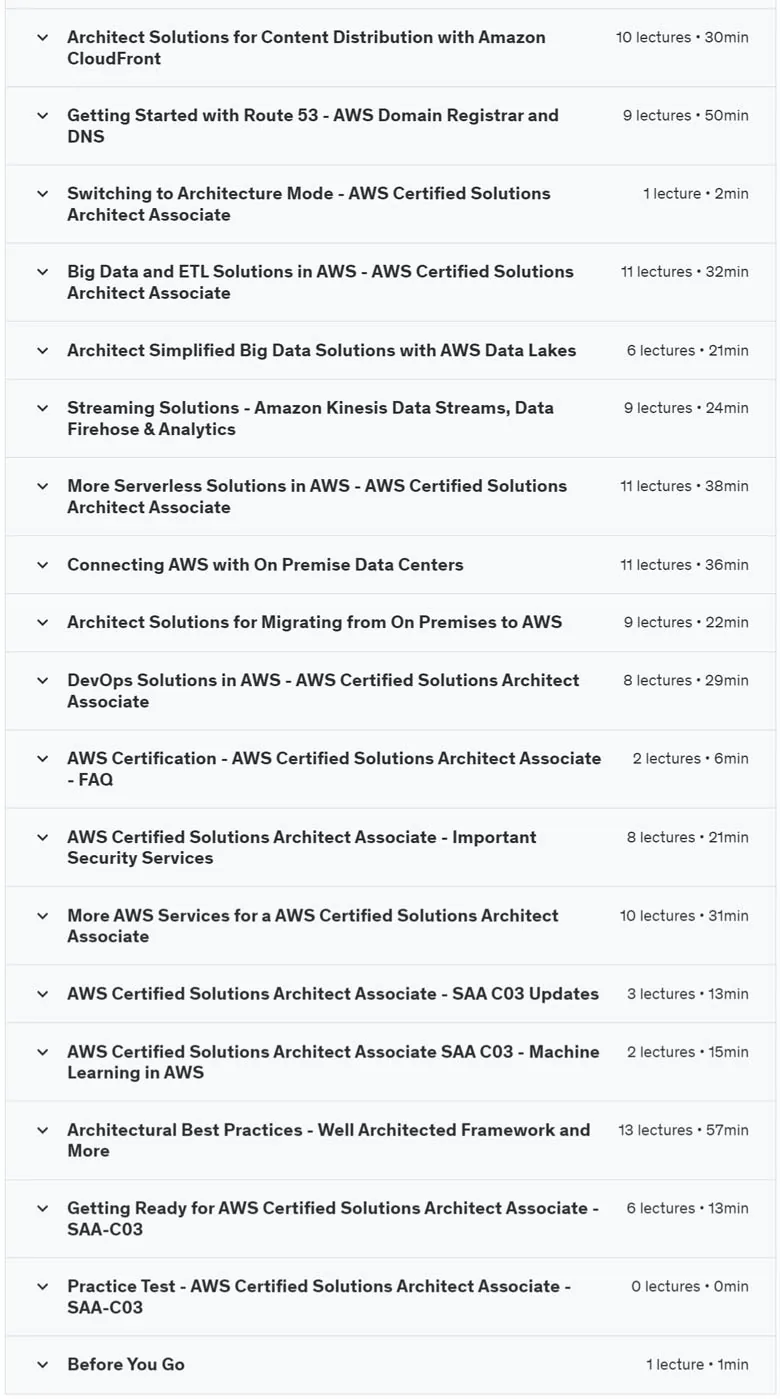
Task: Click chevron next to Big Data and ETL Solutions
Action: click(x=42, y=272)
